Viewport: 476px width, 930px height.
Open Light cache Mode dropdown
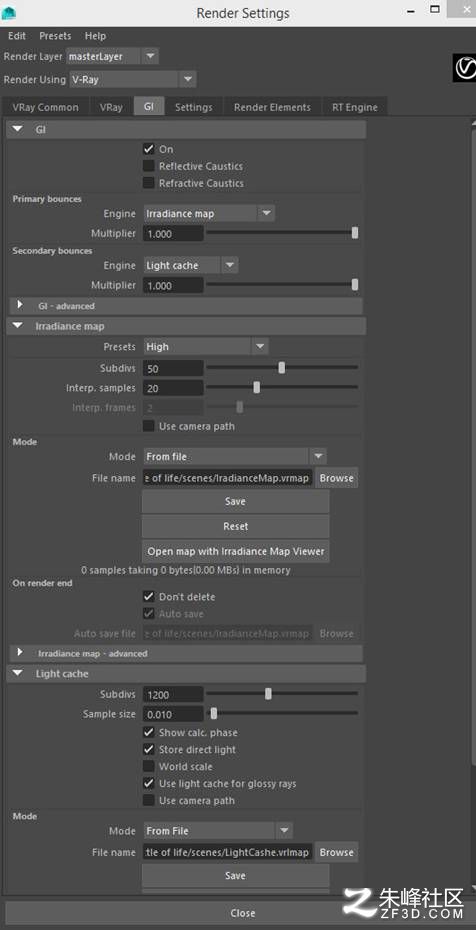click(218, 831)
